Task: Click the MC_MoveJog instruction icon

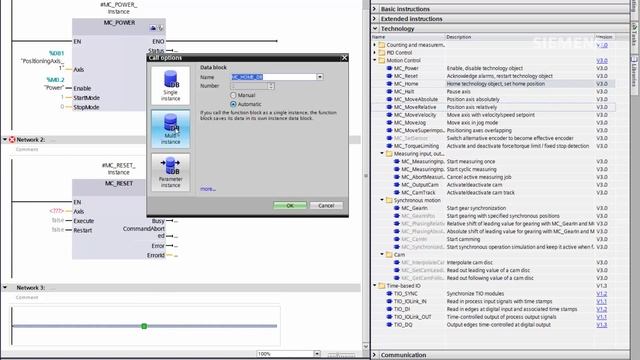Action: click(389, 122)
